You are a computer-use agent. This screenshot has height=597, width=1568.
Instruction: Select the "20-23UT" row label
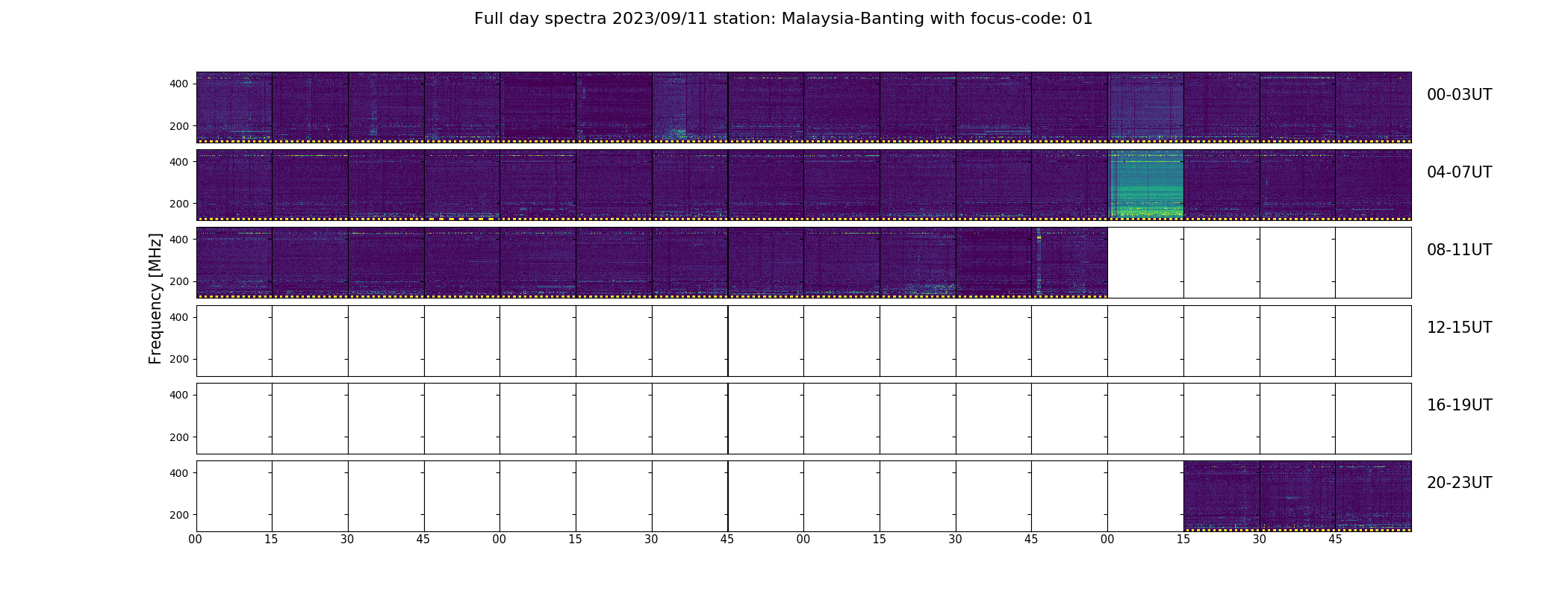[1459, 483]
